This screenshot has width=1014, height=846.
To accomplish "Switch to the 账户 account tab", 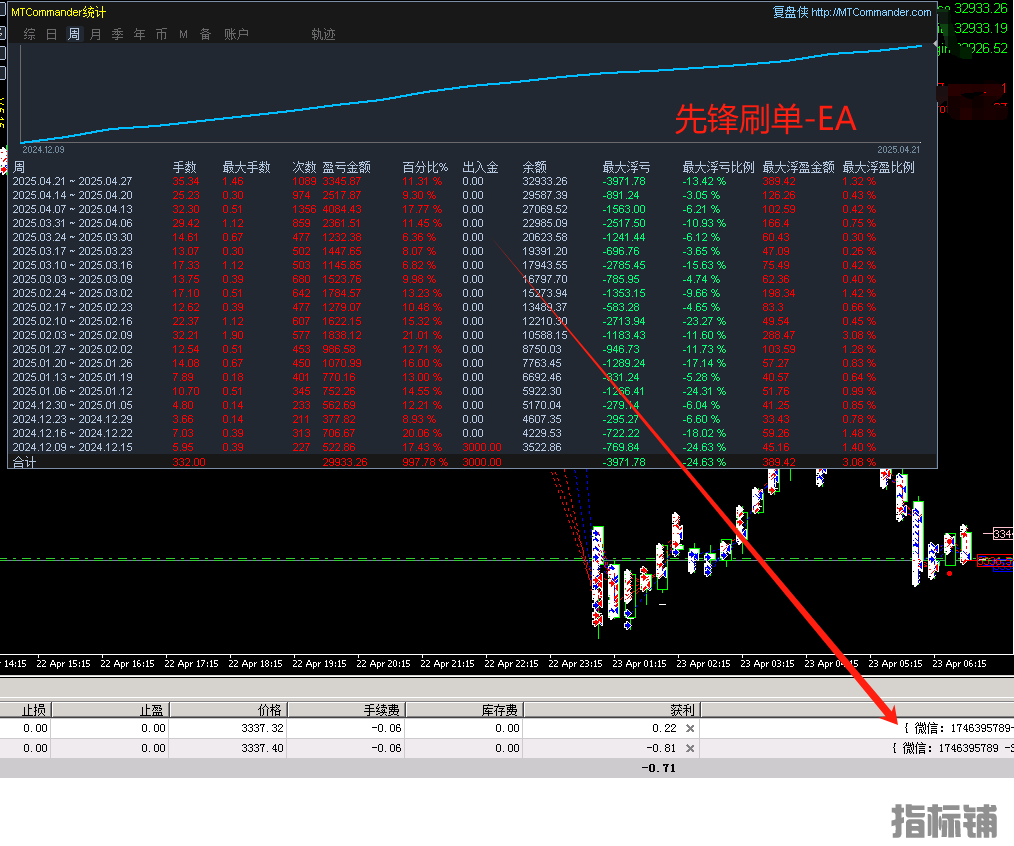I will tap(236, 34).
